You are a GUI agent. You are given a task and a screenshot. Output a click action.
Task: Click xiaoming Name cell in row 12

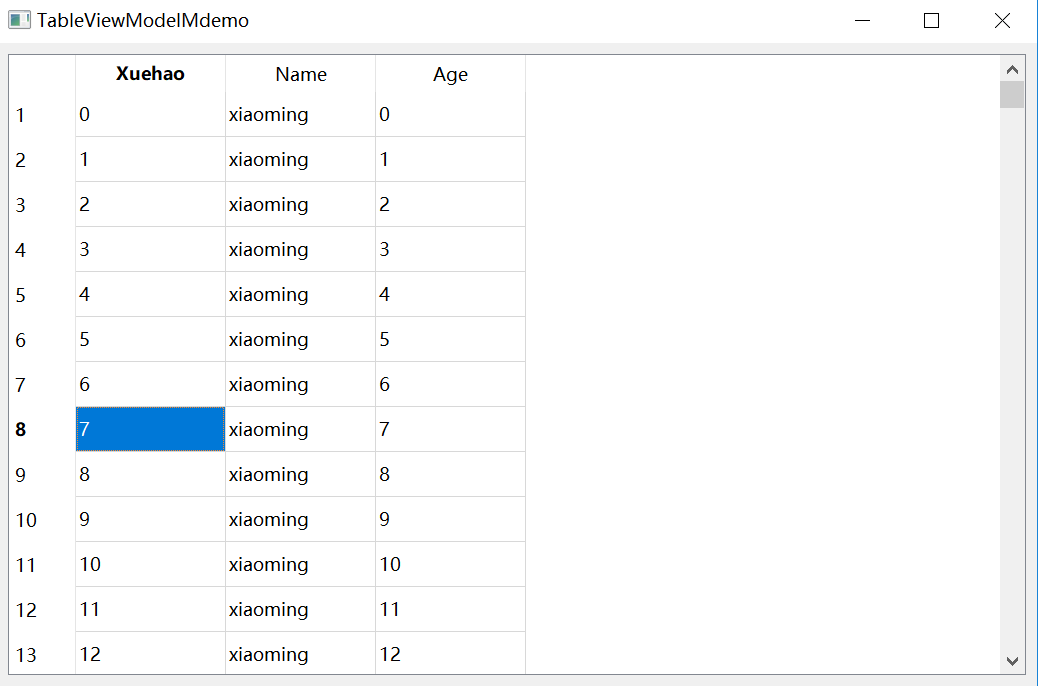click(301, 610)
